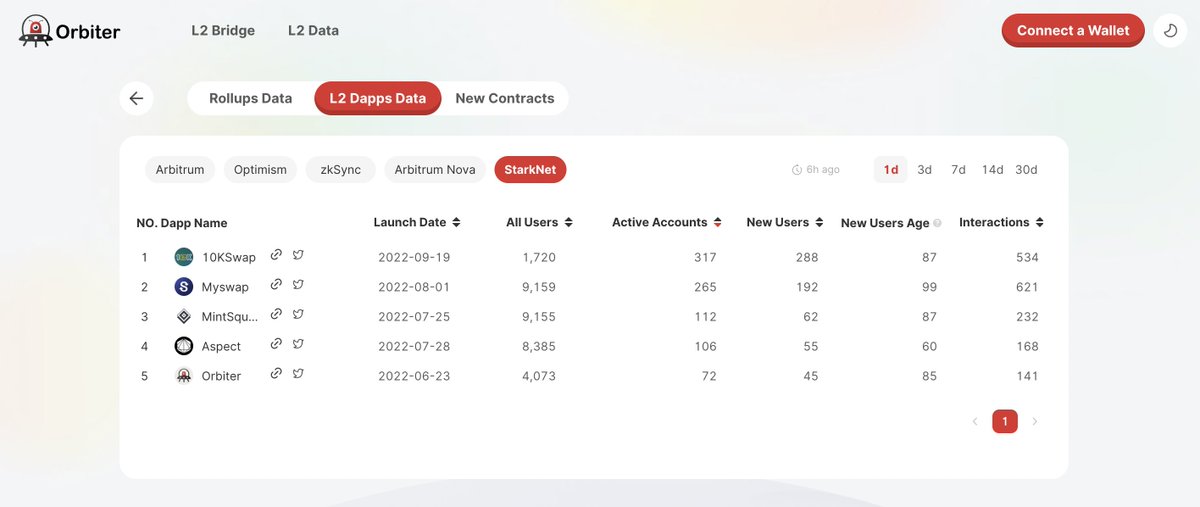Open the Aspect Twitter icon
The width and height of the screenshot is (1200, 507).
298,345
